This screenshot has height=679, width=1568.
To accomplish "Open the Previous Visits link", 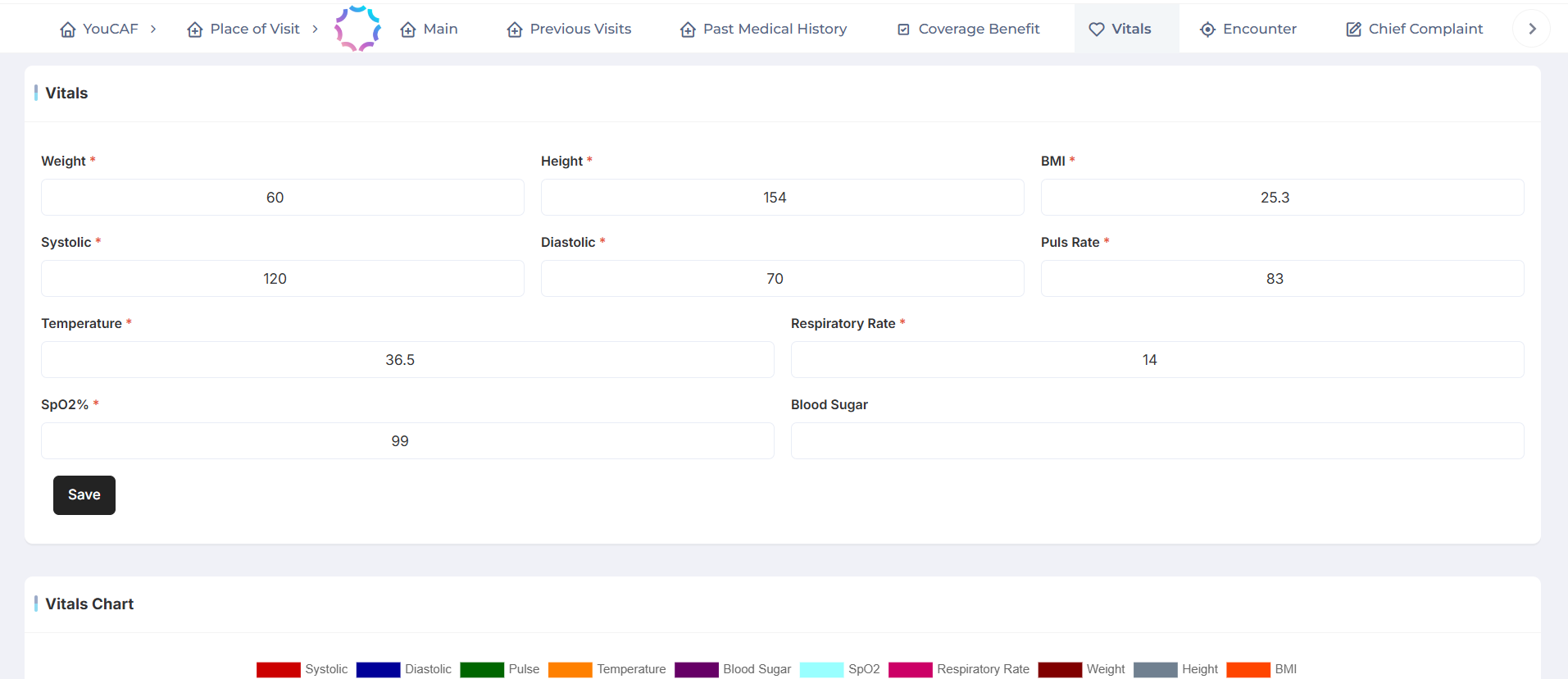I will tap(580, 29).
